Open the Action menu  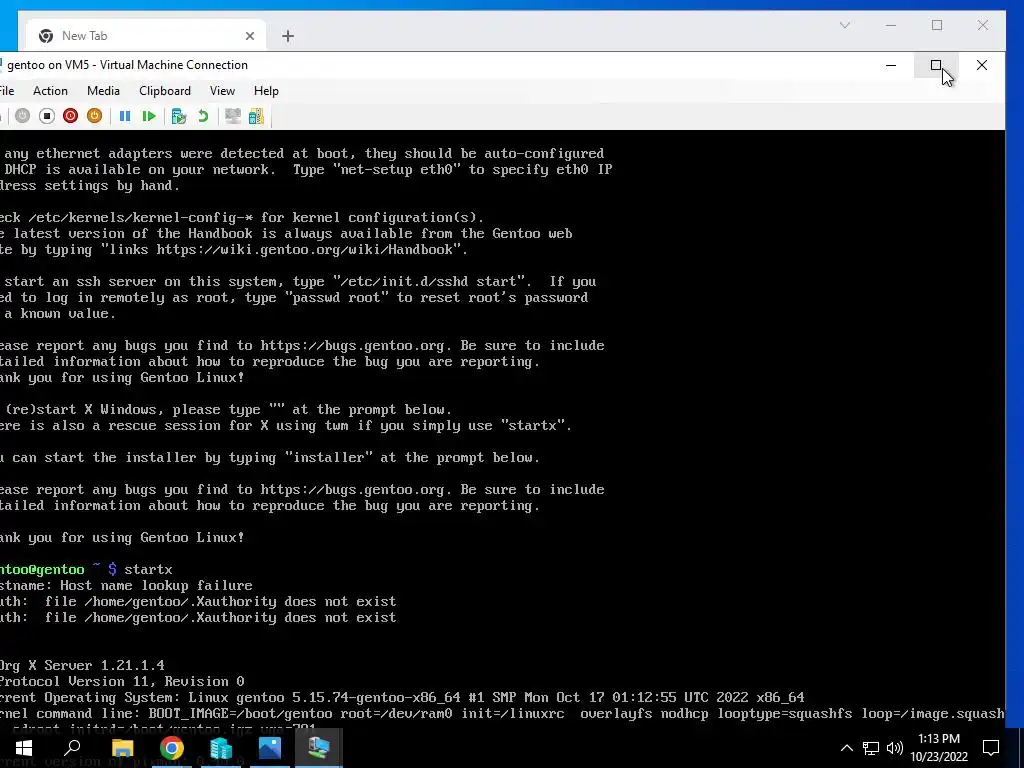(x=50, y=91)
